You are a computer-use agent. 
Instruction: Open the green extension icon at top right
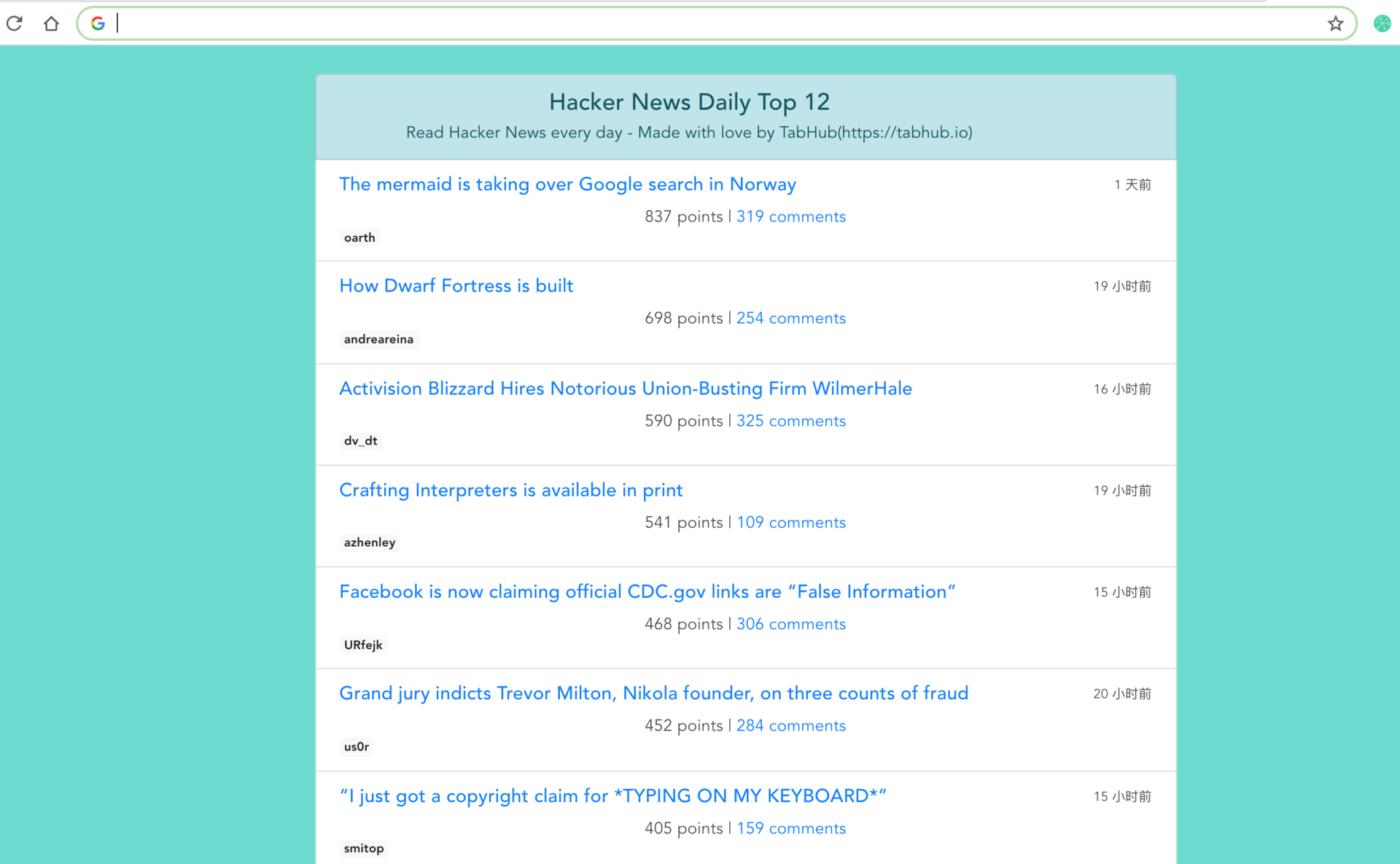pyautogui.click(x=1382, y=23)
